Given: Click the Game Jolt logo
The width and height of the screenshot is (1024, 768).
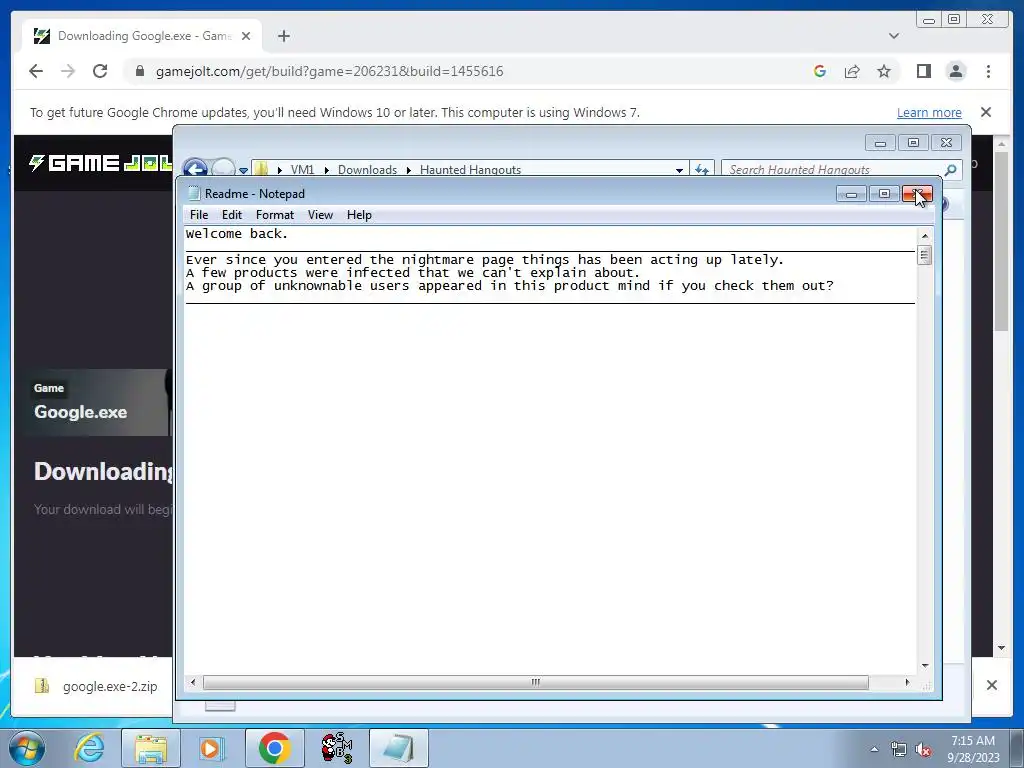Looking at the screenshot, I should tap(101, 163).
